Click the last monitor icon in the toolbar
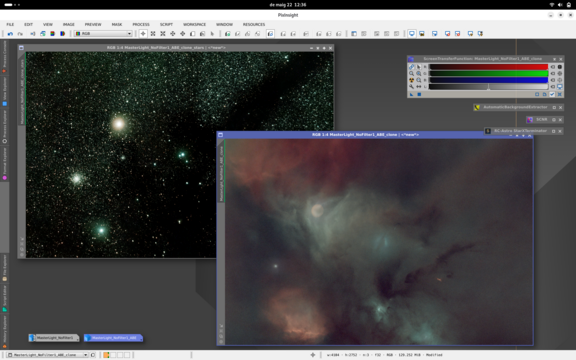The width and height of the screenshot is (576, 360). click(480, 34)
